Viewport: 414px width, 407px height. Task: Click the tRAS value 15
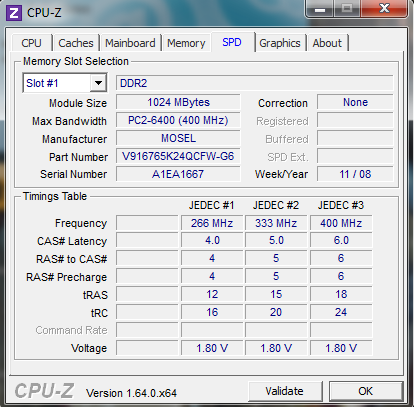[276, 294]
